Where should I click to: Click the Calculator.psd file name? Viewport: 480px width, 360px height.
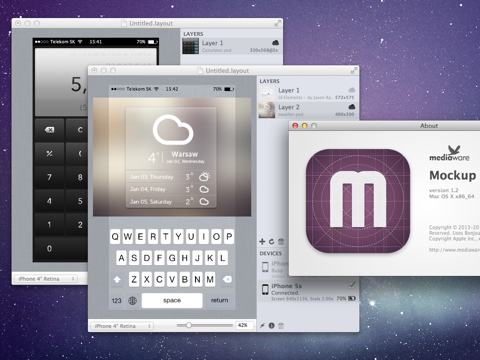pyautogui.click(x=217, y=50)
